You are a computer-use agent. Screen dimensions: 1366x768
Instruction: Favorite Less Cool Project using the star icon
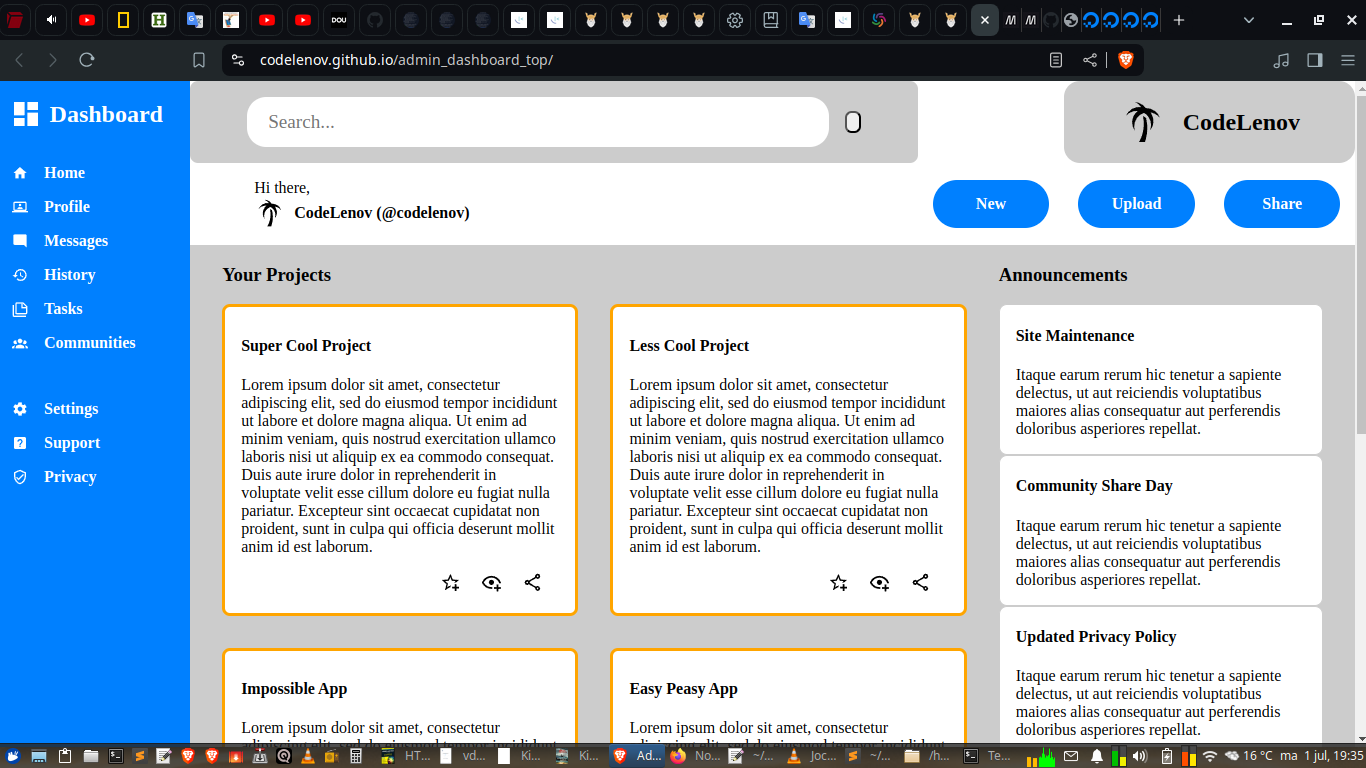pyautogui.click(x=838, y=582)
